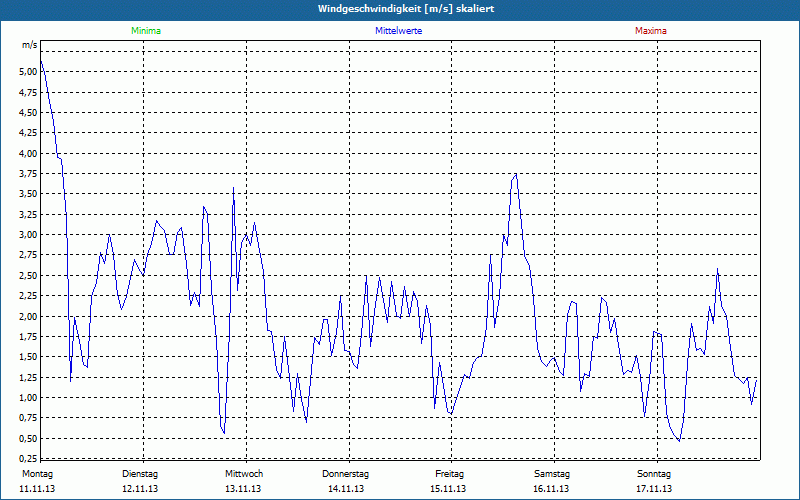Screen dimensions: 800x500
Task: Click the 3,00 y-axis value
Action: click(x=28, y=235)
